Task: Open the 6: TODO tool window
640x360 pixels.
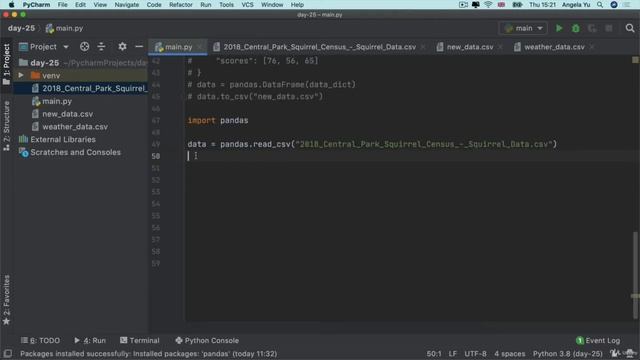Action: pos(40,340)
